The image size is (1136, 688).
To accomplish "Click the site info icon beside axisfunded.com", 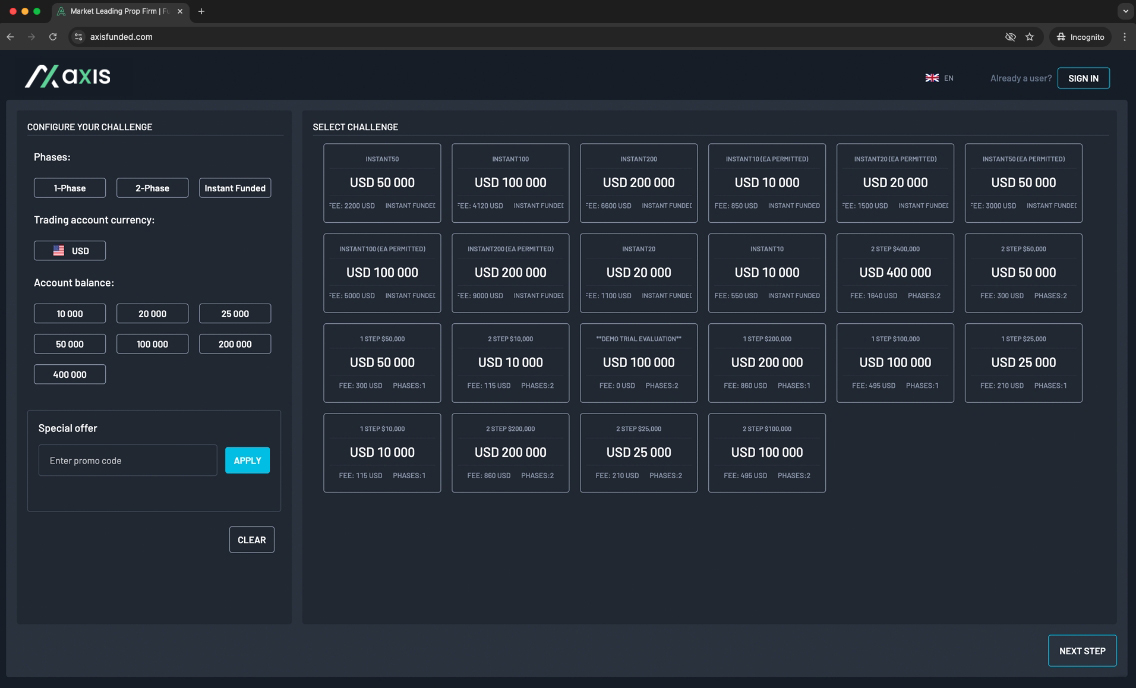I will coord(79,35).
